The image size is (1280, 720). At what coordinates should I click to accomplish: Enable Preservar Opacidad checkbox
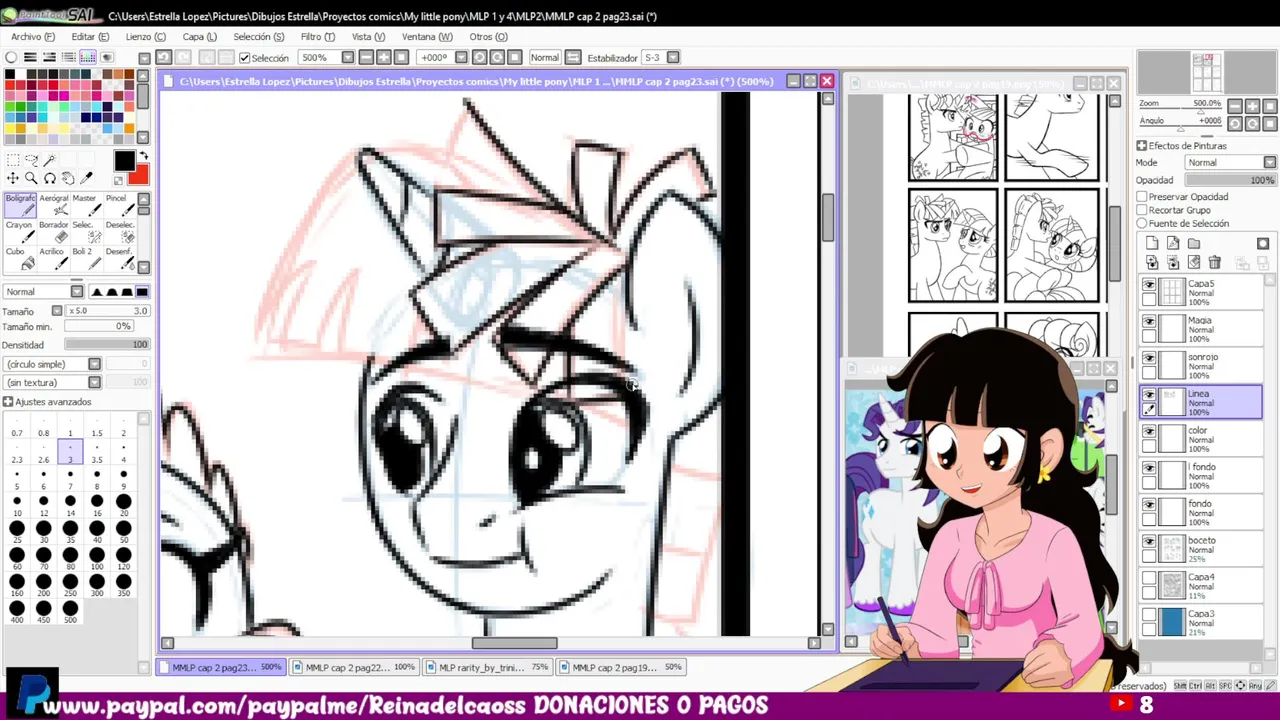[1142, 197]
